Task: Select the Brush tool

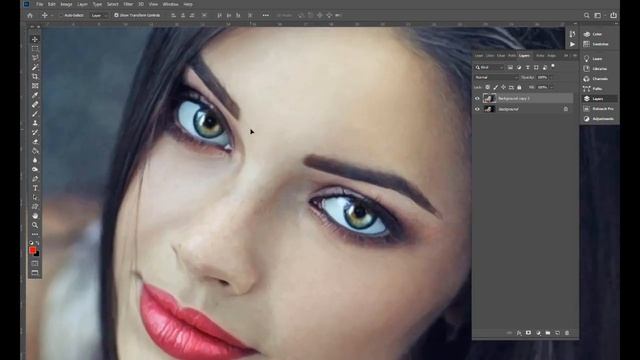Action: 35,114
